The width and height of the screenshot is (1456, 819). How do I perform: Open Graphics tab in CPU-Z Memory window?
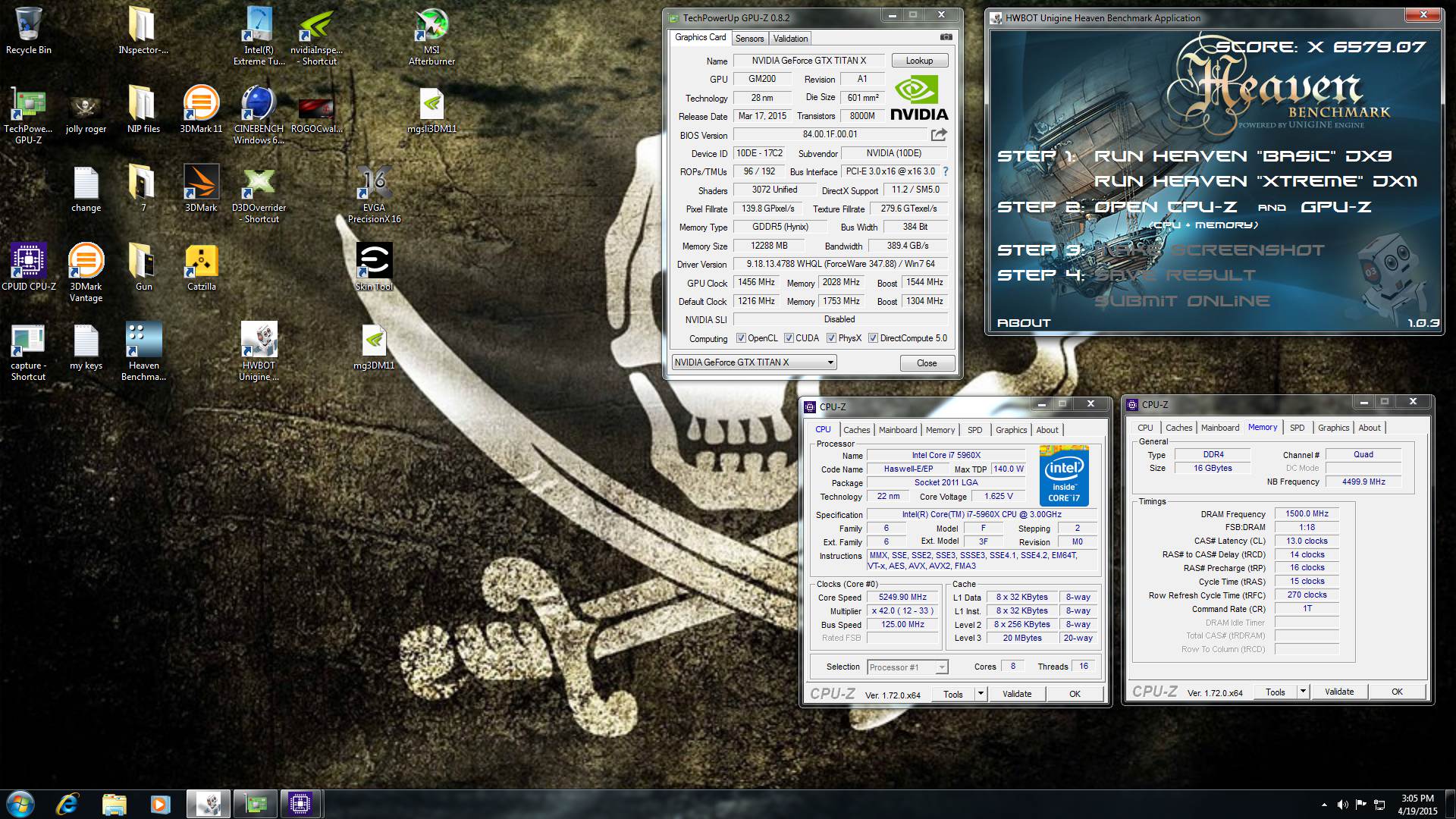1333,428
